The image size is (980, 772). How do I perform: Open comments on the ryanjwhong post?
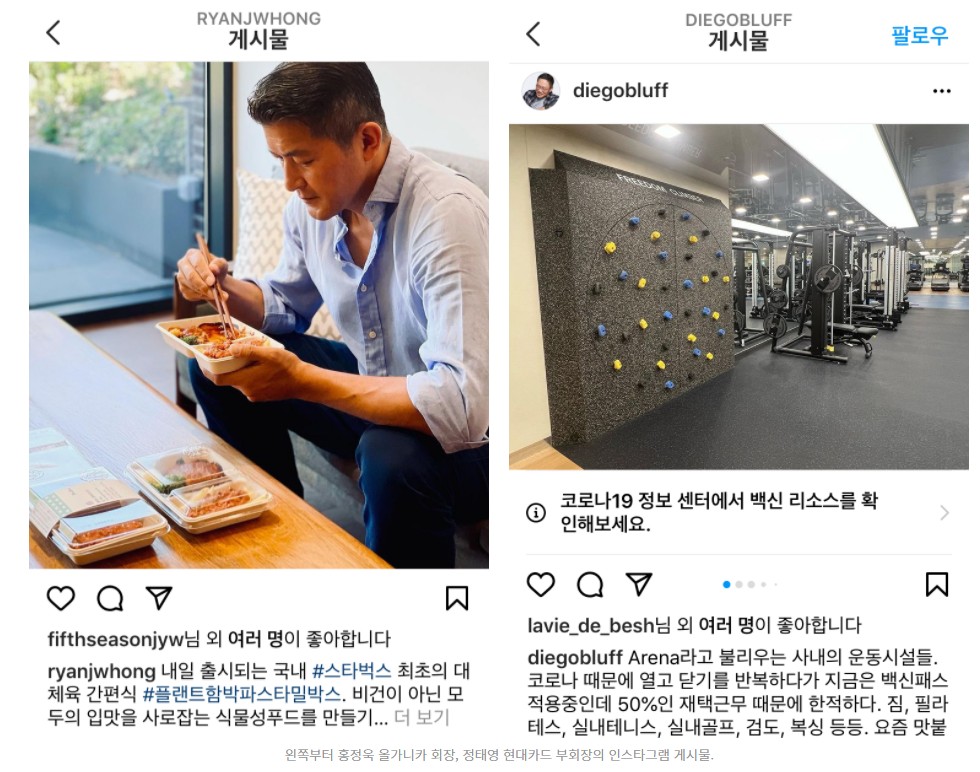pyautogui.click(x=110, y=598)
